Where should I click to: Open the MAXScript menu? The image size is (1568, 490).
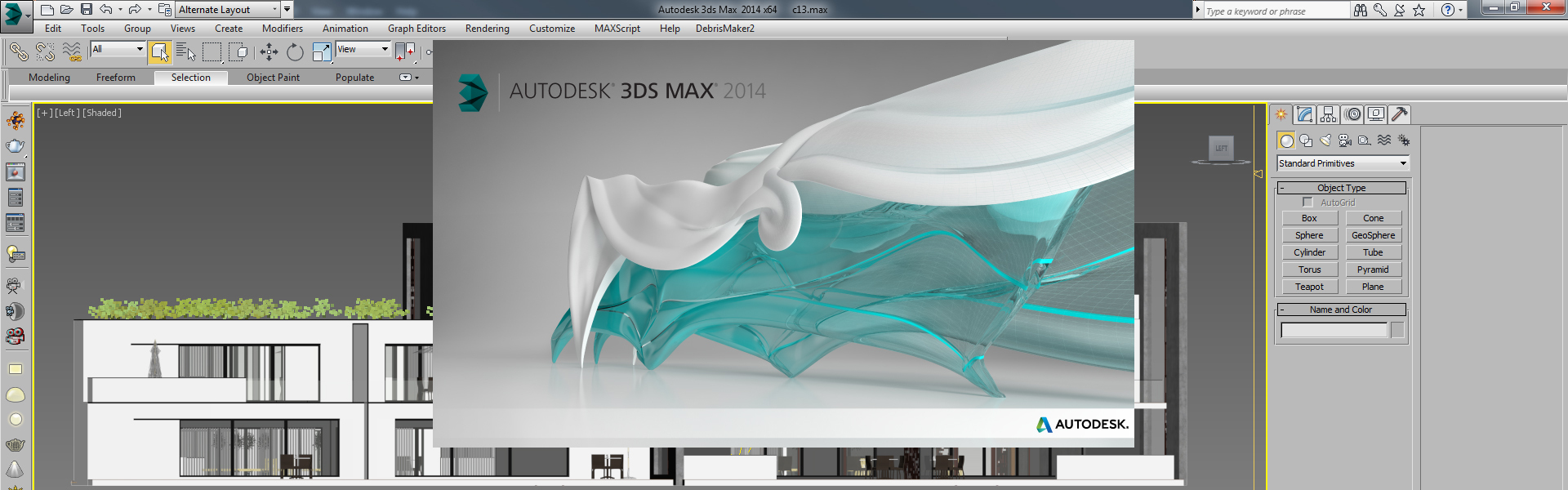tap(617, 29)
